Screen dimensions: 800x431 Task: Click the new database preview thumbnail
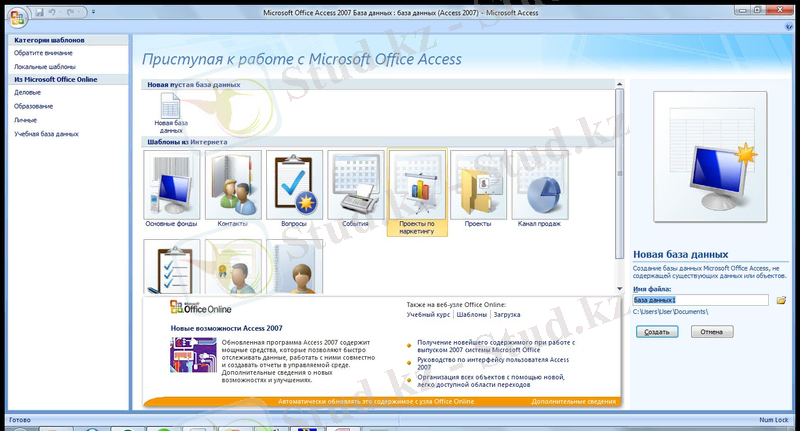coord(710,157)
